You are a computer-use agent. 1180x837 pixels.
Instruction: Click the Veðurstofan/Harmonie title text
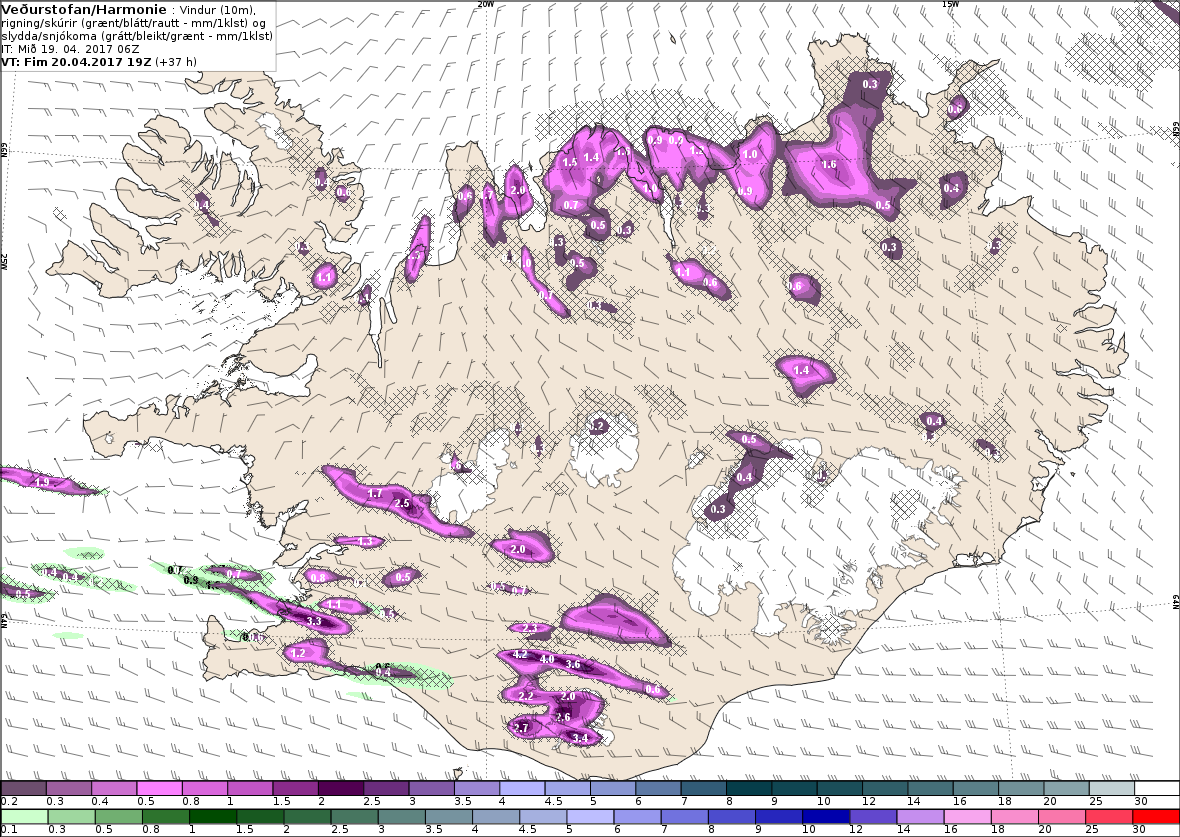point(84,10)
